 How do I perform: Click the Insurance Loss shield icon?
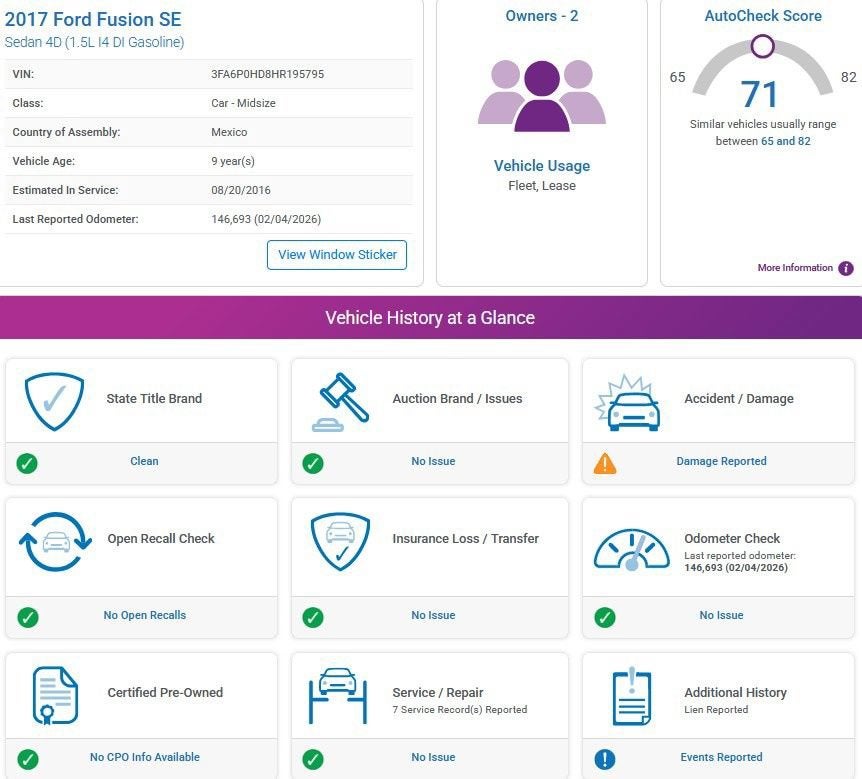click(x=340, y=542)
